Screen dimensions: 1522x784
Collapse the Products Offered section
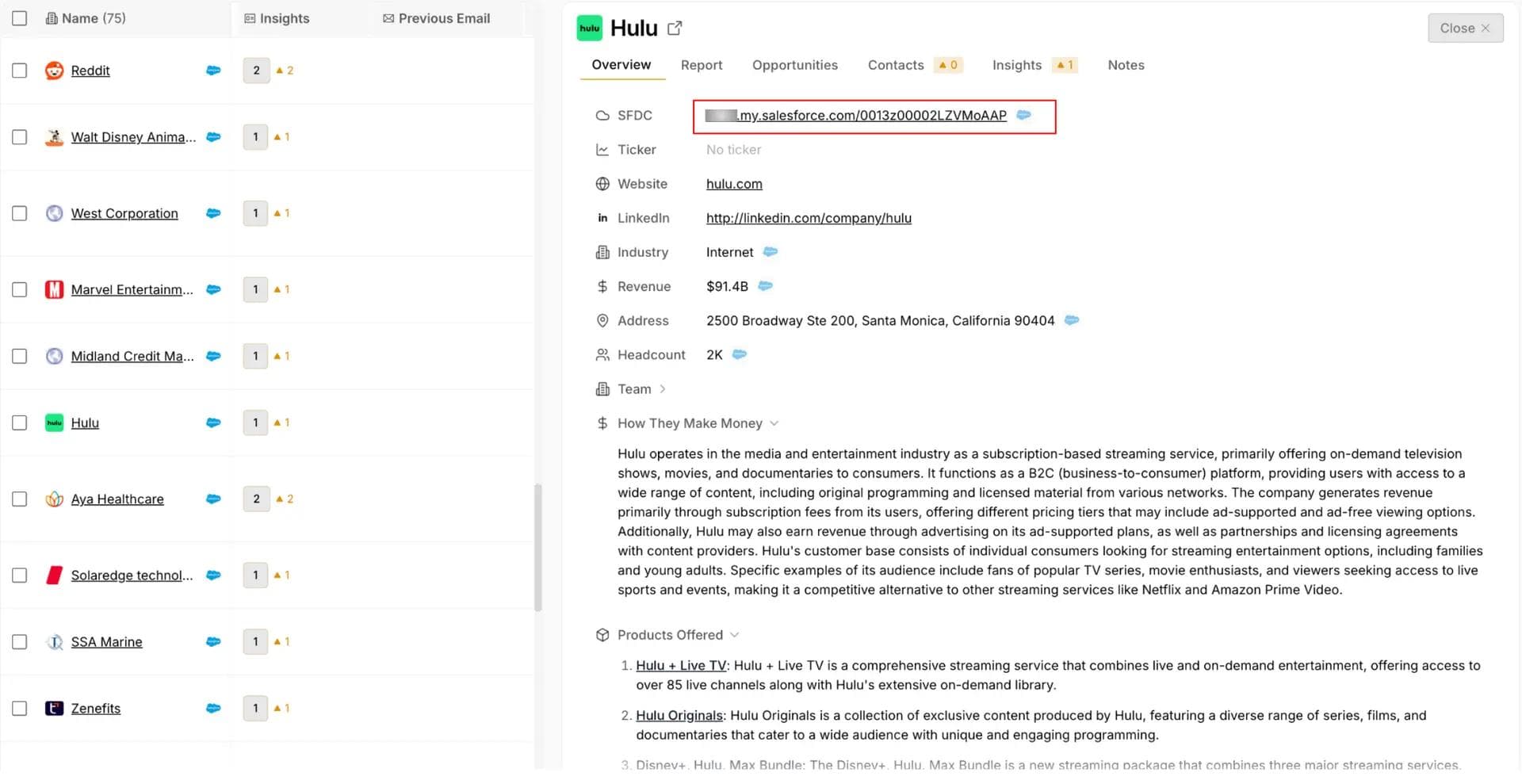734,635
